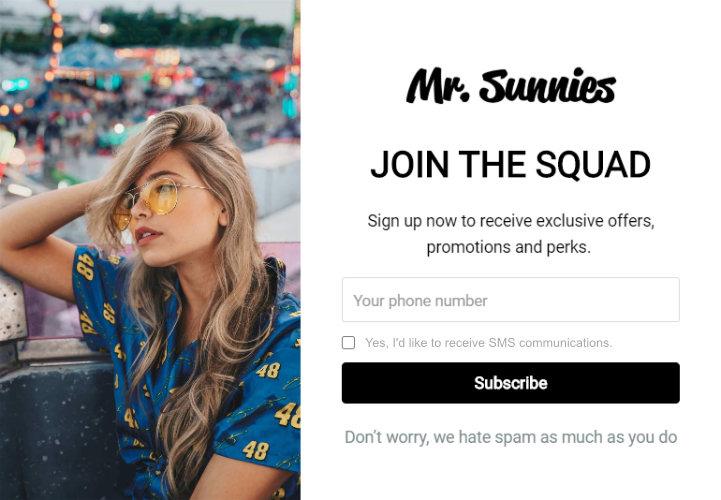Screen dimensions: 721x500
Task: Click the word 'Sunnies' in the logo
Action: click(x=547, y=86)
